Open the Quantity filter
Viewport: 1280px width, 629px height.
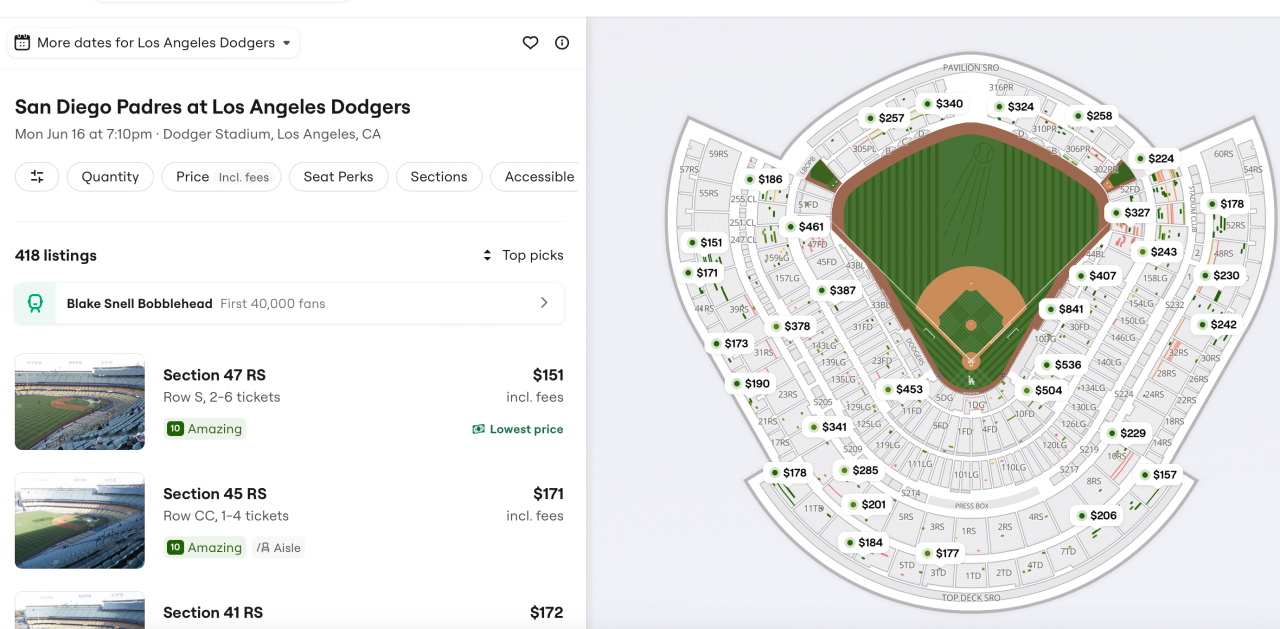coord(110,177)
